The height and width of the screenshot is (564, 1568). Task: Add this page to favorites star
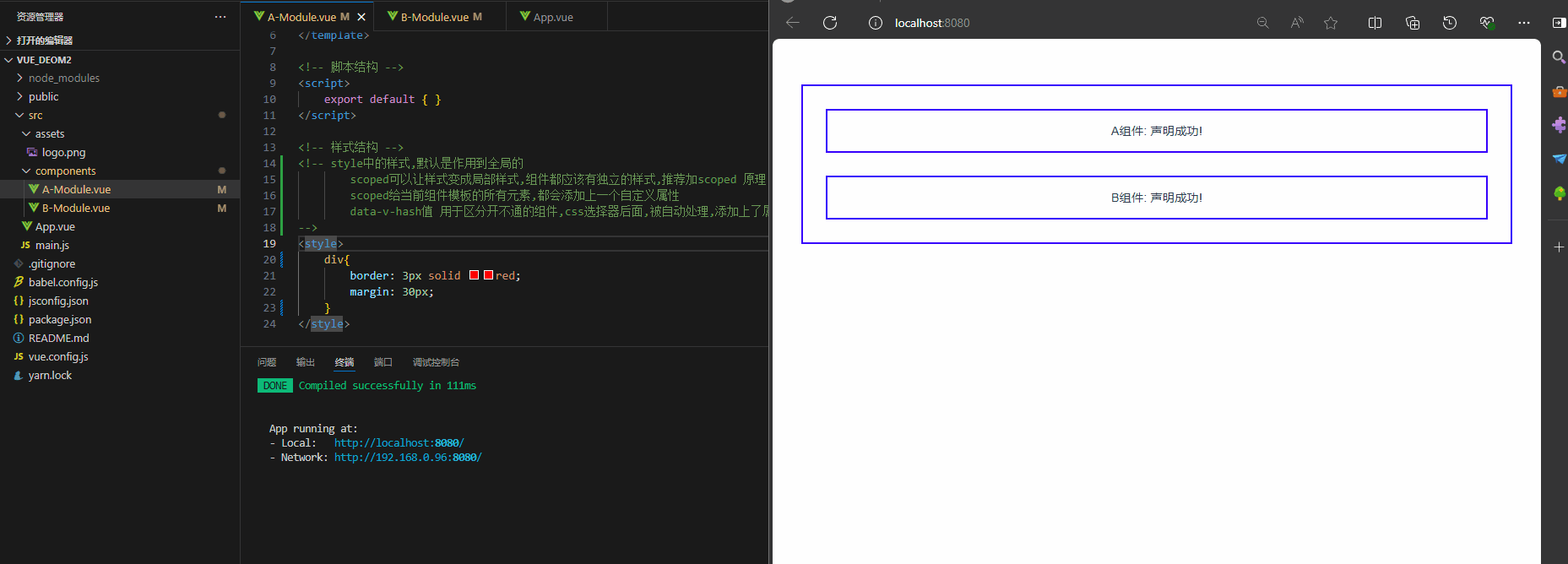1331,23
